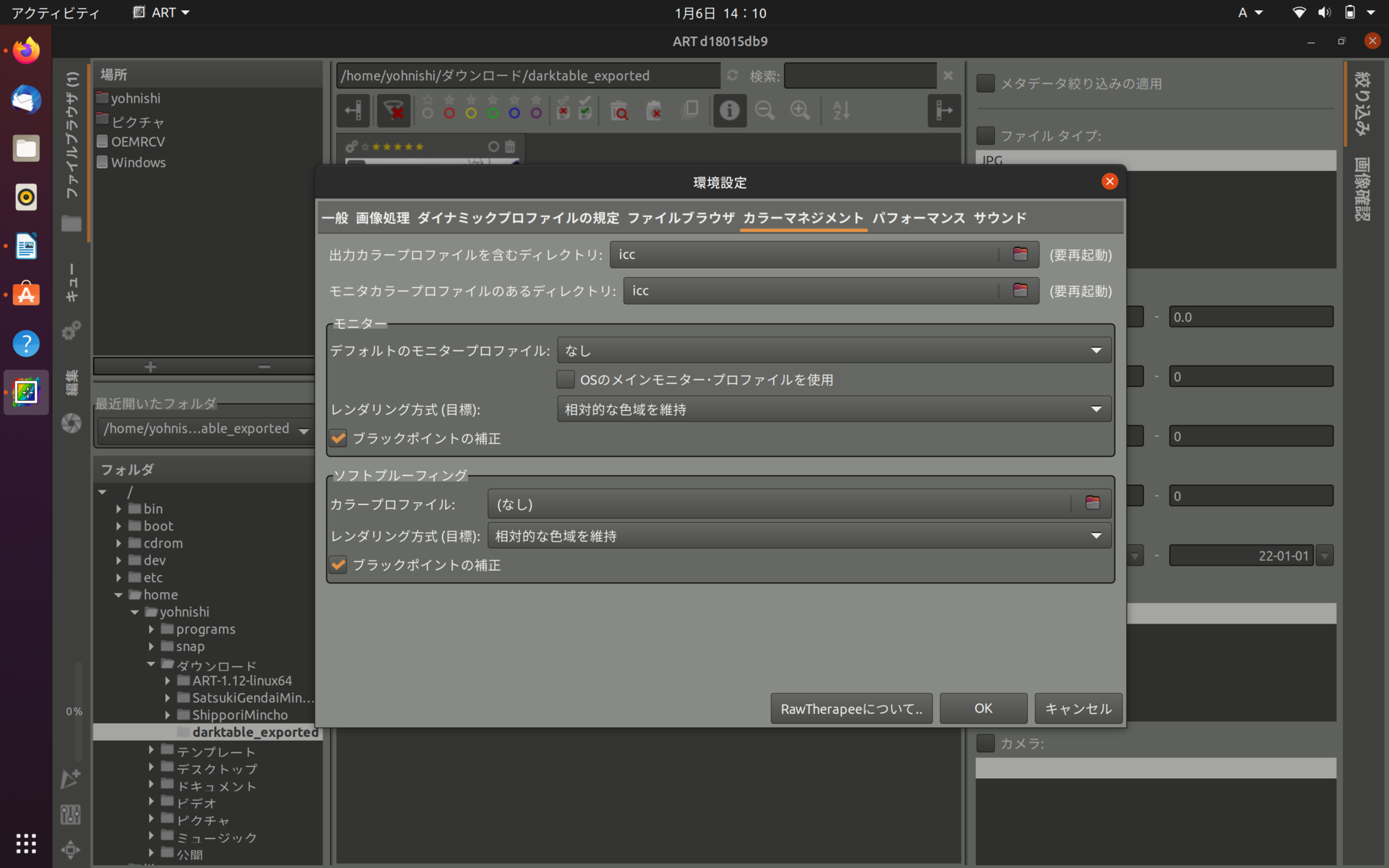
Task: Click RawTherapeeについて.. button
Action: click(851, 708)
